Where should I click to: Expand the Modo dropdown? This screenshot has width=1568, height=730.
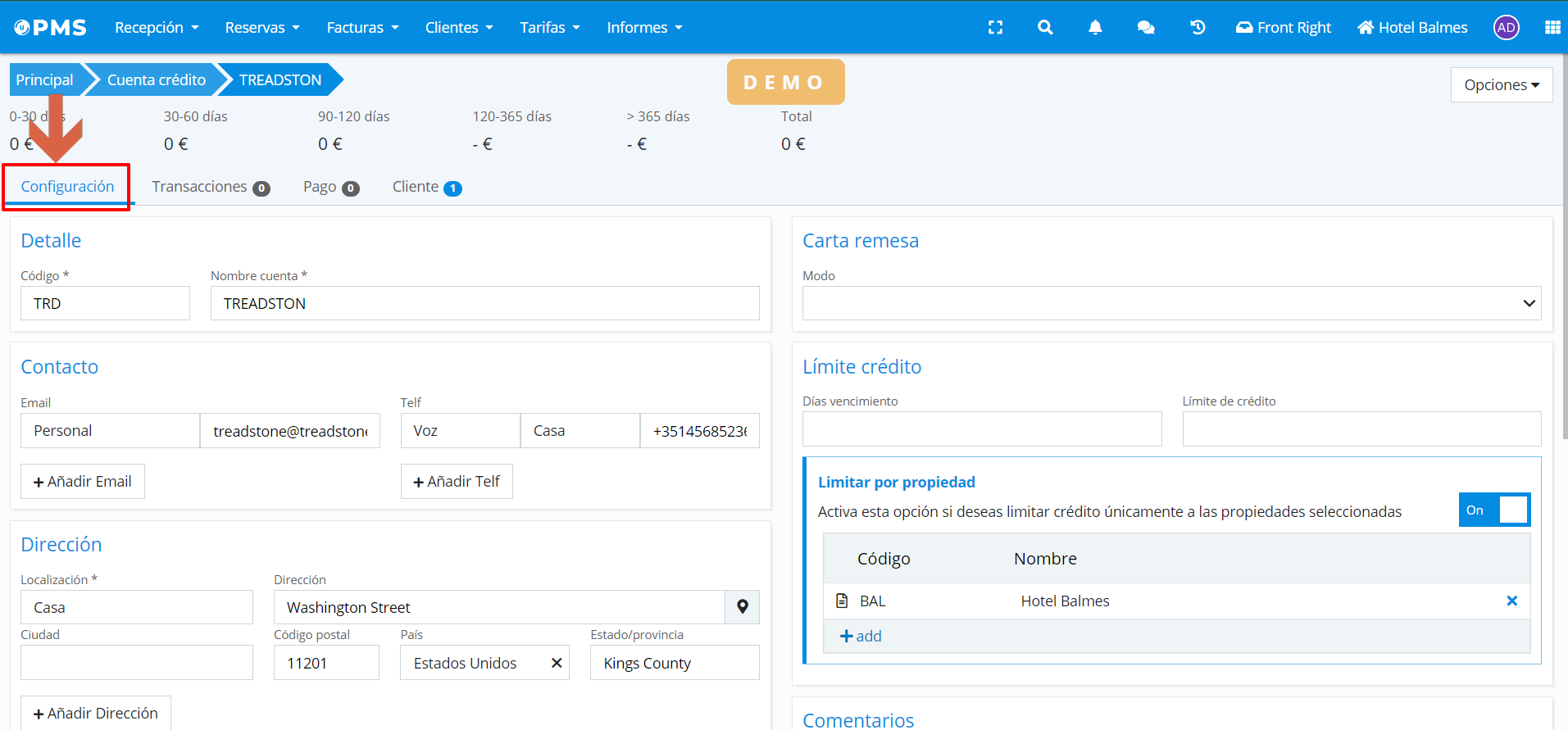coord(1171,303)
